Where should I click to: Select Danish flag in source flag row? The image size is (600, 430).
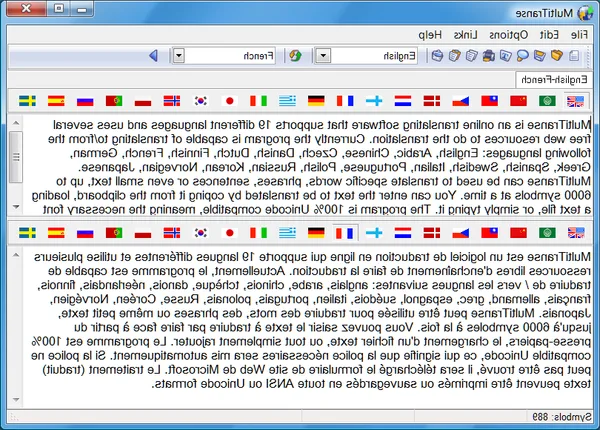pyautogui.click(x=432, y=101)
